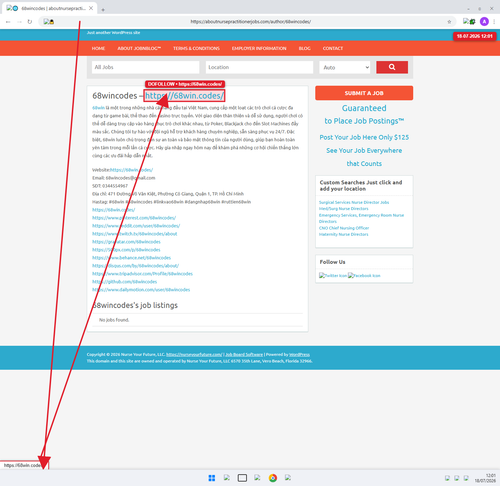Open TERMS & CONDITIONS page
Screen dimensions: 500x486
[x=196, y=48]
